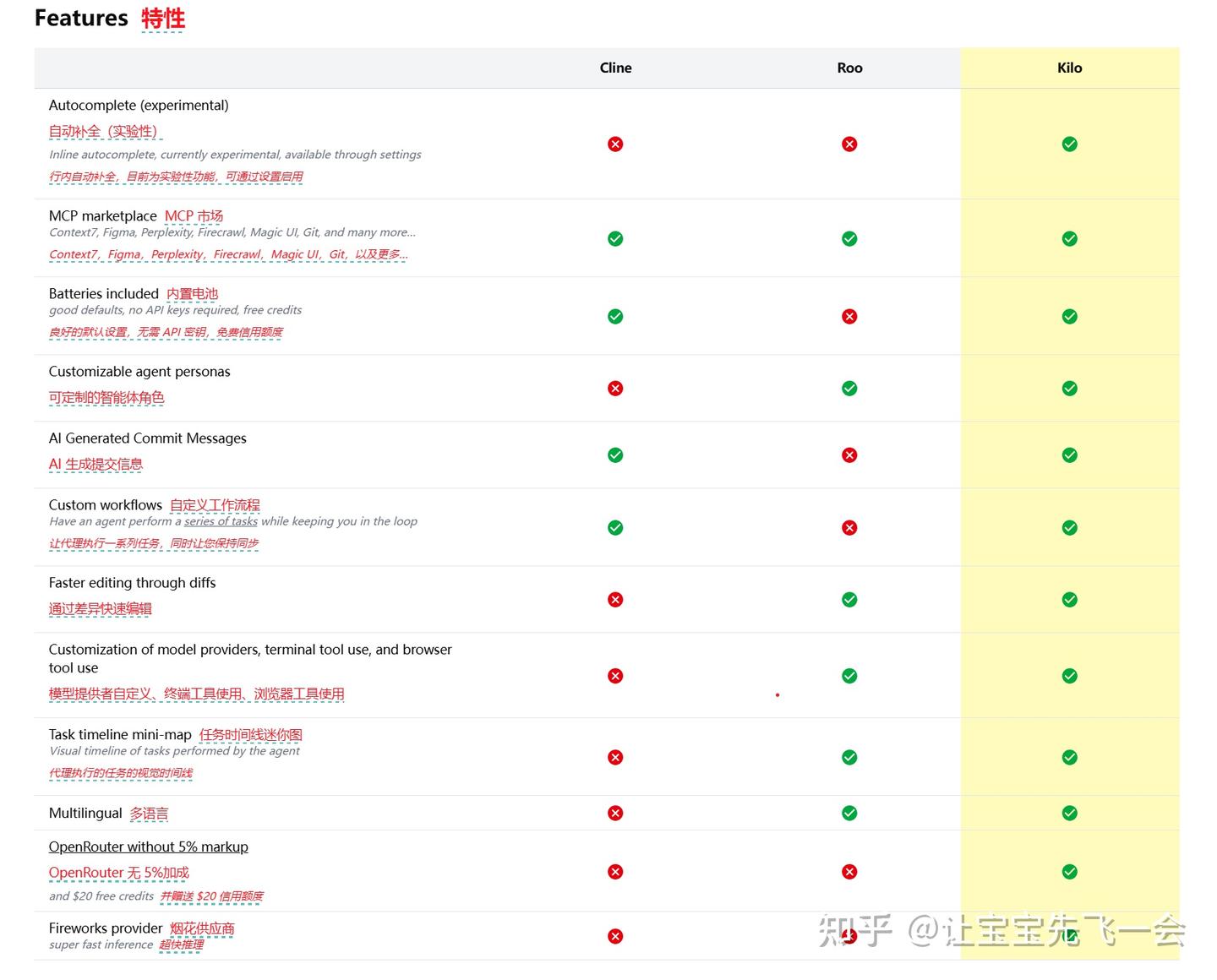Screen dimensions: 1217x980
Task: Click 'Visual timeline of tasks performed' description
Action: click(174, 751)
